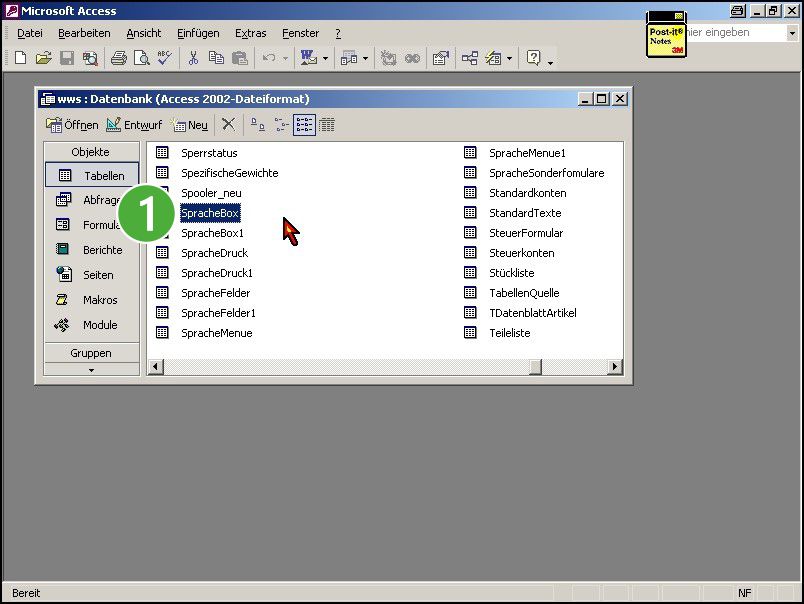804x604 pixels.
Task: Click the Neu button
Action: (x=190, y=125)
